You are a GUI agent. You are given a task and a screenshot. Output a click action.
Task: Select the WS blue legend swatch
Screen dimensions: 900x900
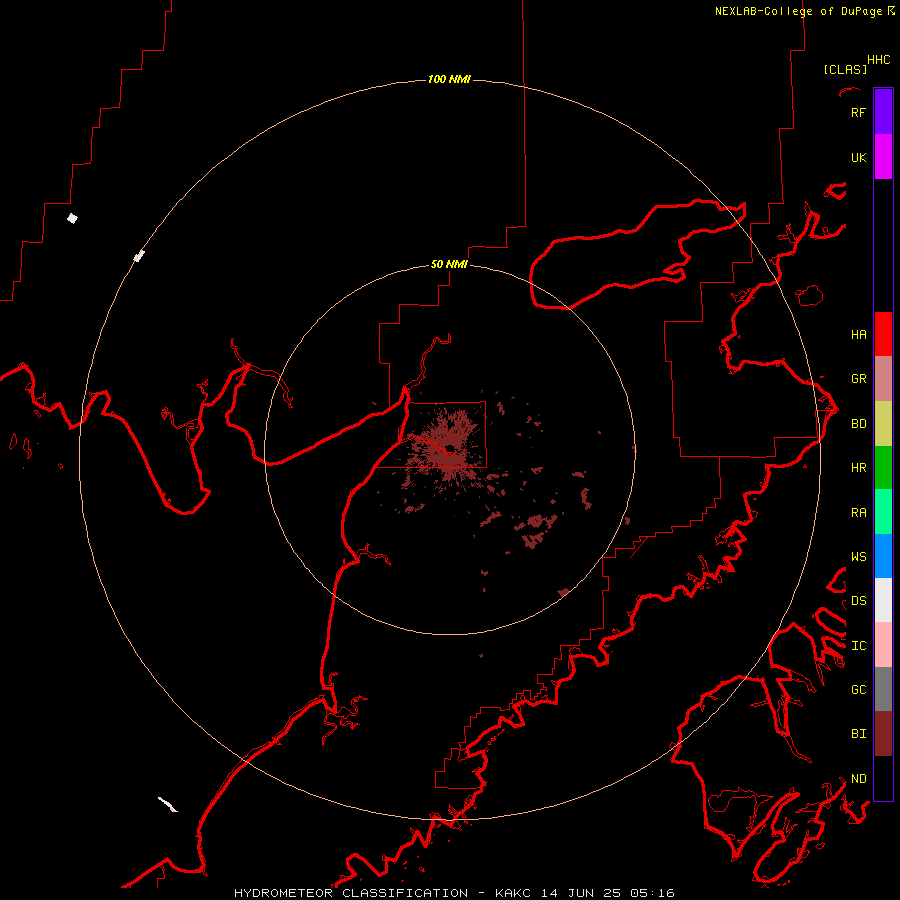883,556
